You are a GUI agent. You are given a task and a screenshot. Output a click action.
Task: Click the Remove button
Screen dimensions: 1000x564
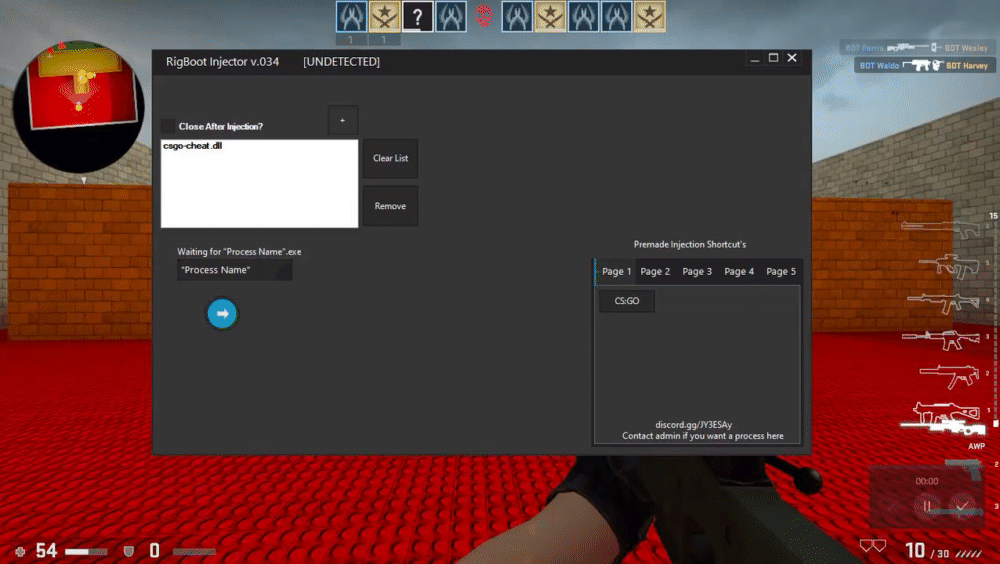390,206
